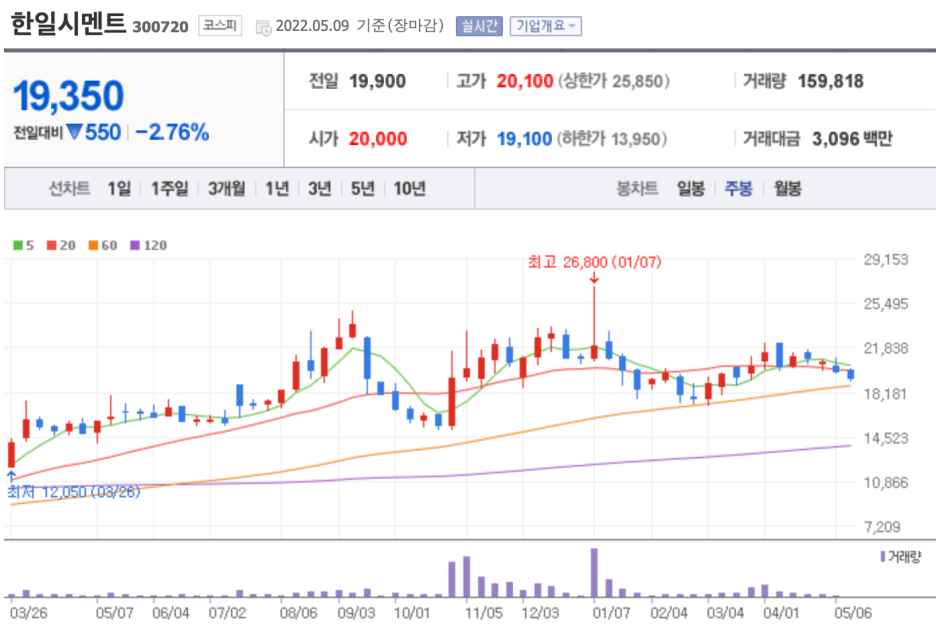This screenshot has height=633, width=936.
Task: Select the 5년 line chart tab
Action: (x=362, y=189)
